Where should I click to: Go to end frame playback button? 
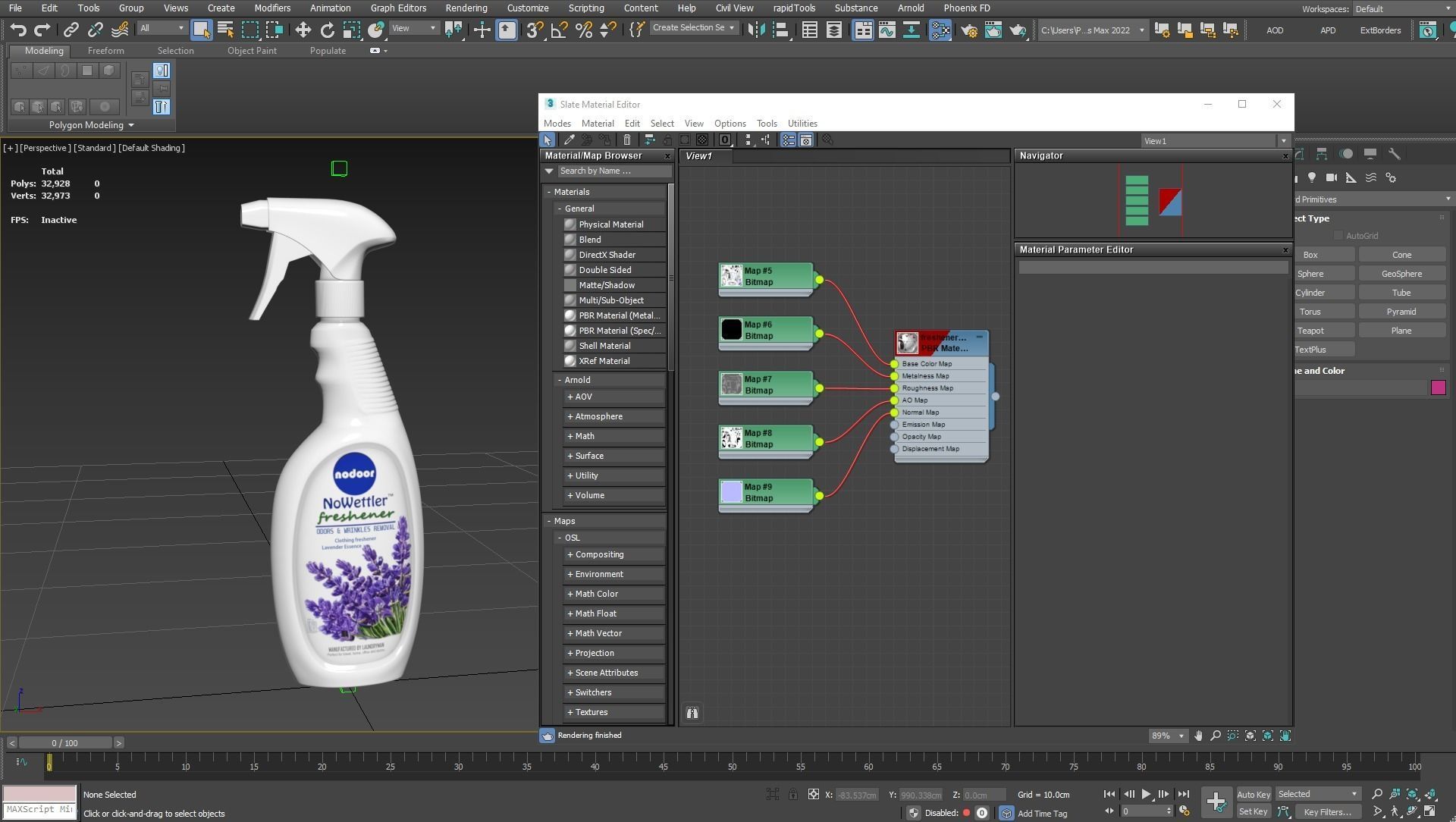coord(1183,794)
